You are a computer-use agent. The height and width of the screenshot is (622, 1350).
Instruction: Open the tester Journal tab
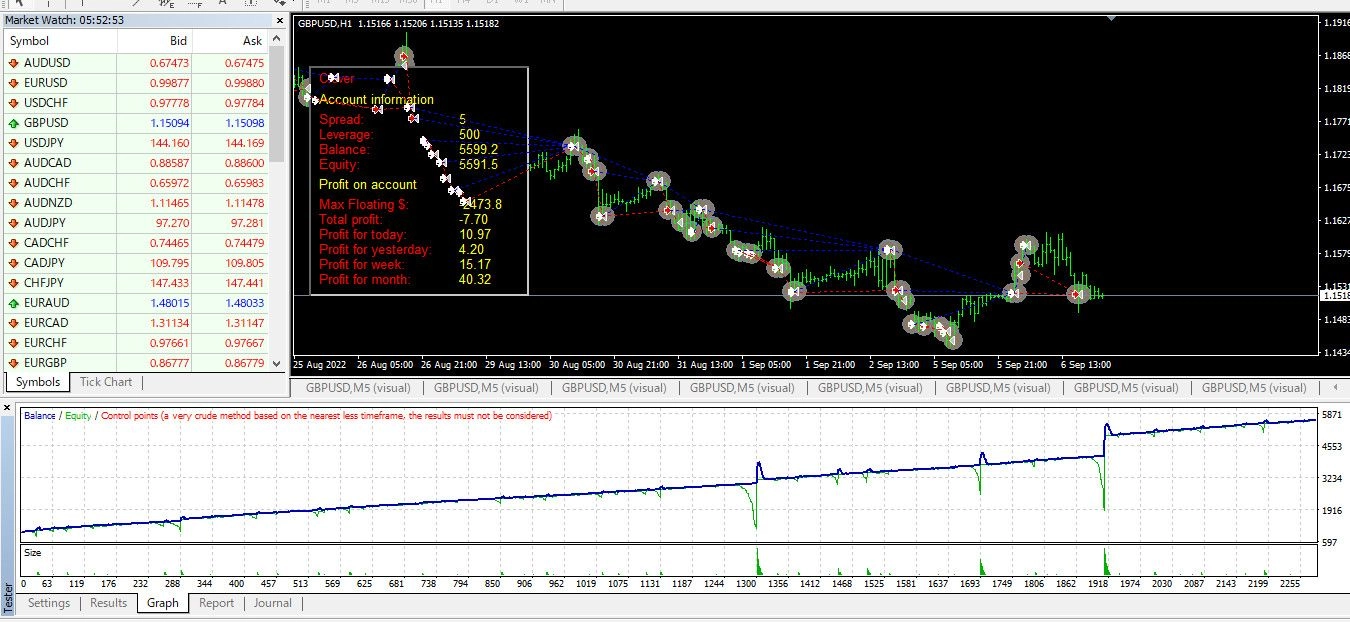(x=272, y=603)
